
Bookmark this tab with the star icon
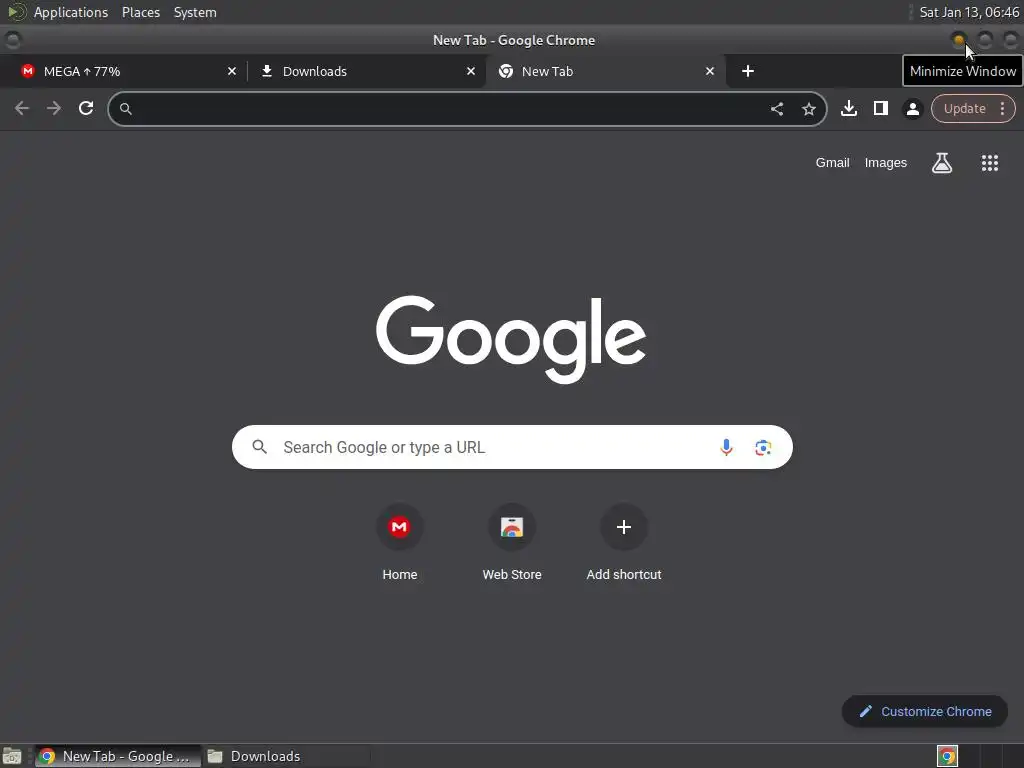(808, 109)
